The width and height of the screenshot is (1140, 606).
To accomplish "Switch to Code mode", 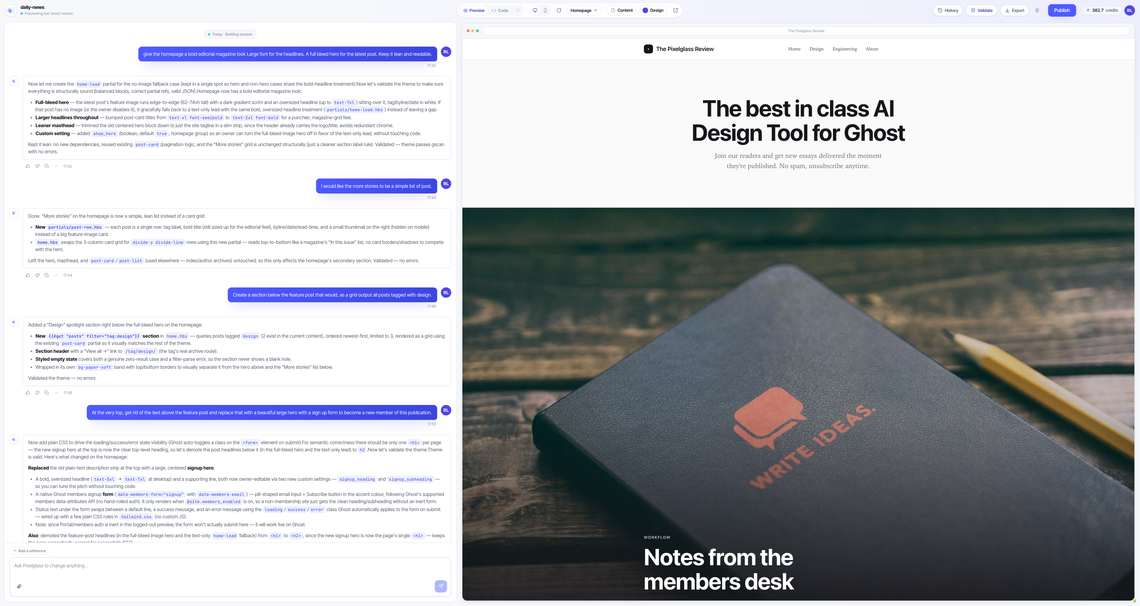I will coord(500,10).
